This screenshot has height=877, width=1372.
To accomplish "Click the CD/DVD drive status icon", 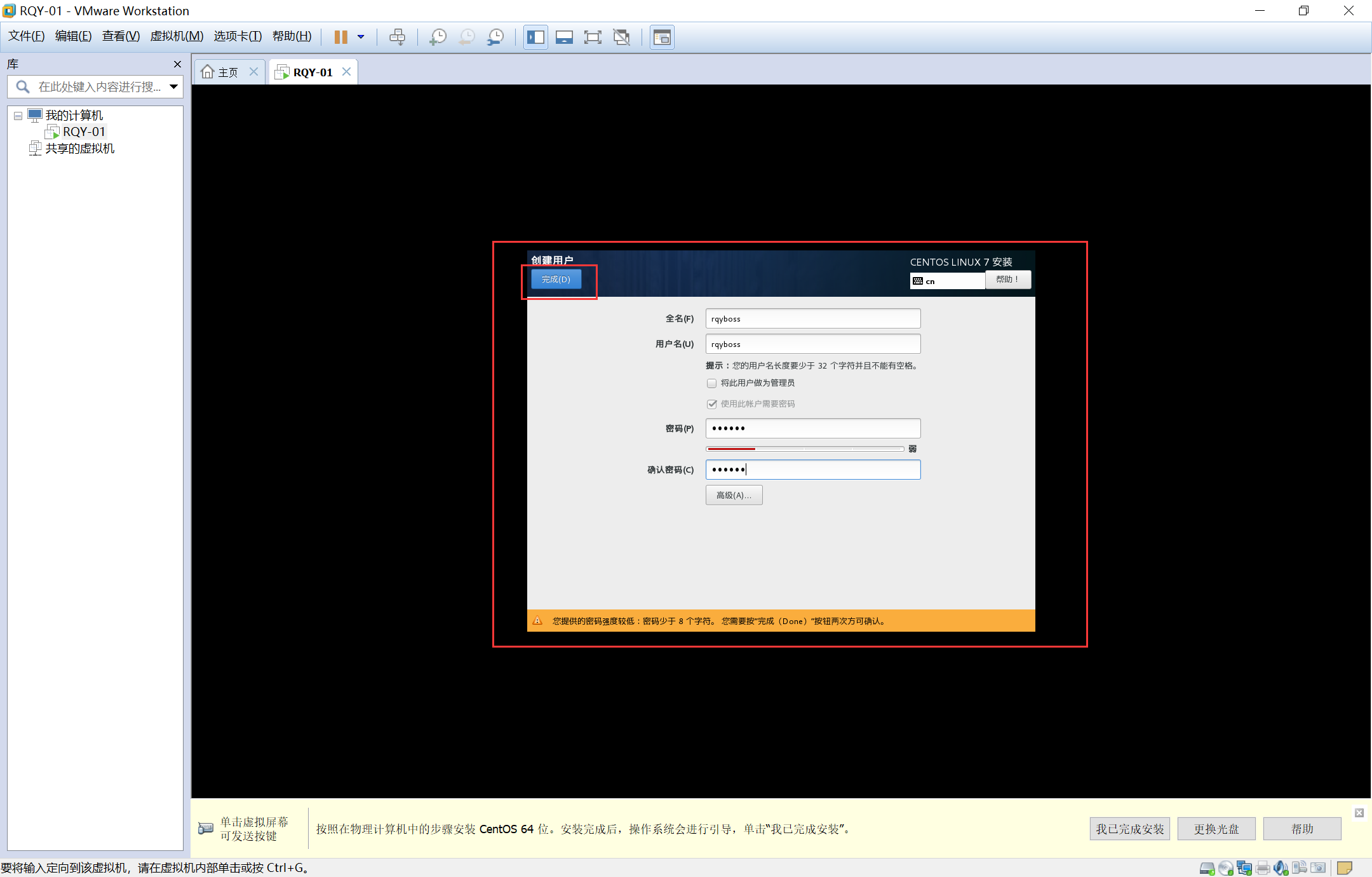I will (x=1226, y=867).
